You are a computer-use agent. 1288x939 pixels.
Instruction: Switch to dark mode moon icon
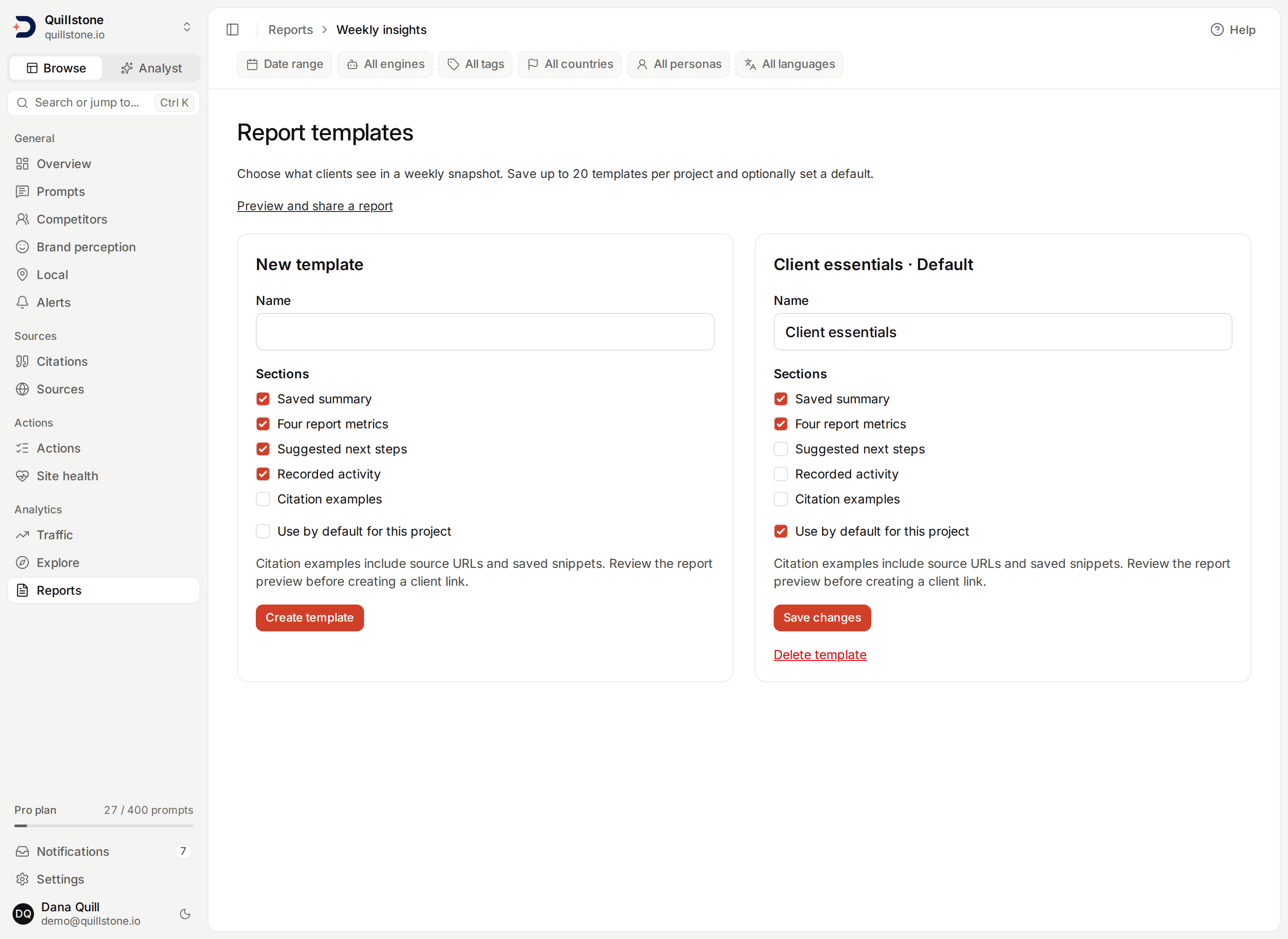coord(185,914)
